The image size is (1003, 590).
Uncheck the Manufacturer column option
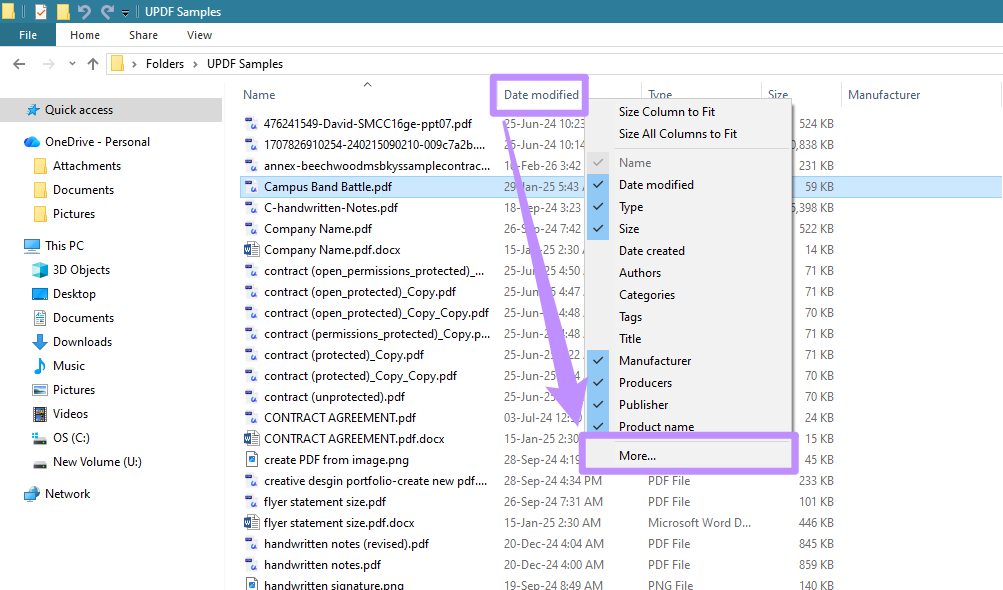click(x=654, y=361)
